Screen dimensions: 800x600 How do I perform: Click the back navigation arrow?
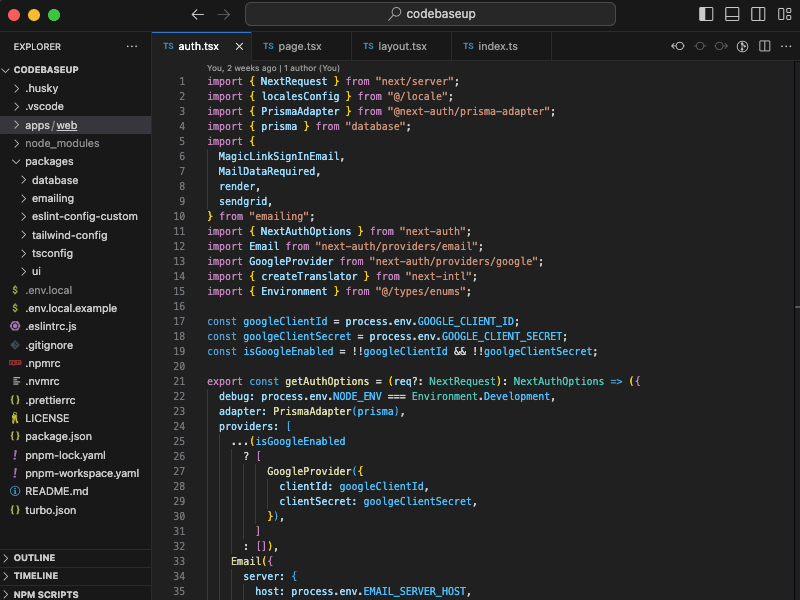click(x=197, y=14)
